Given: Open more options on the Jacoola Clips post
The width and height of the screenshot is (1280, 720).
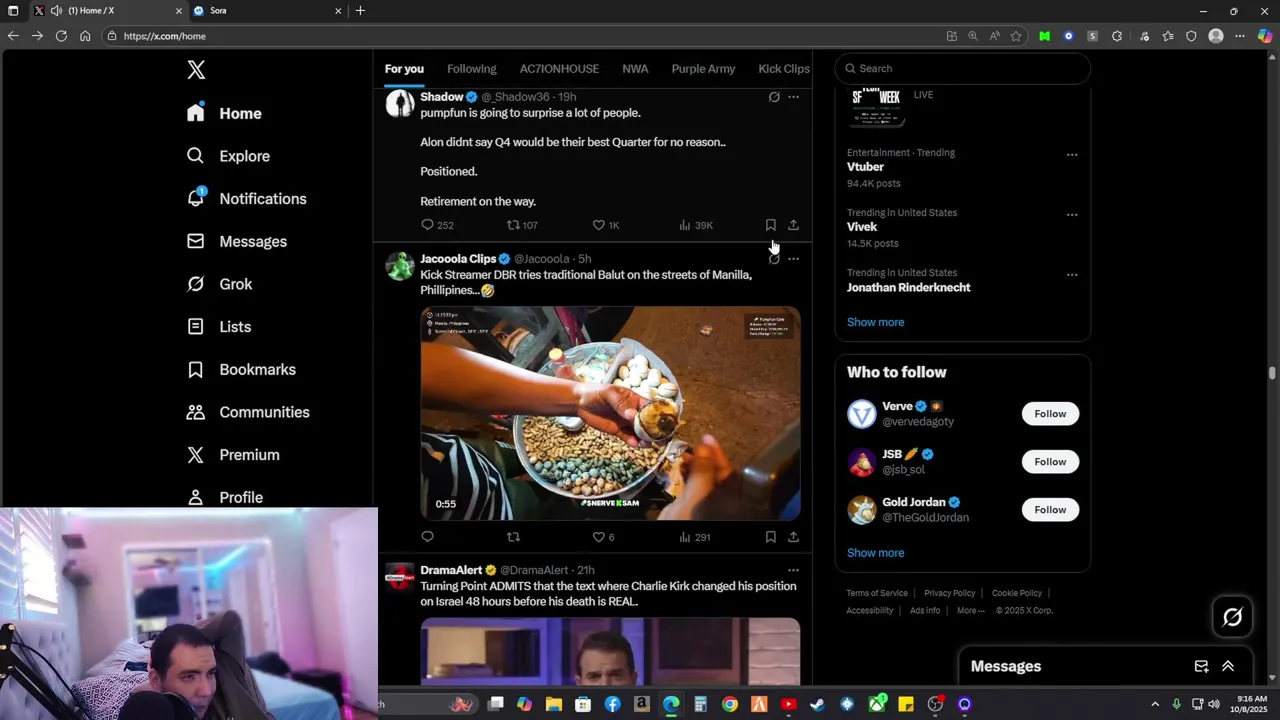Looking at the screenshot, I should (793, 259).
